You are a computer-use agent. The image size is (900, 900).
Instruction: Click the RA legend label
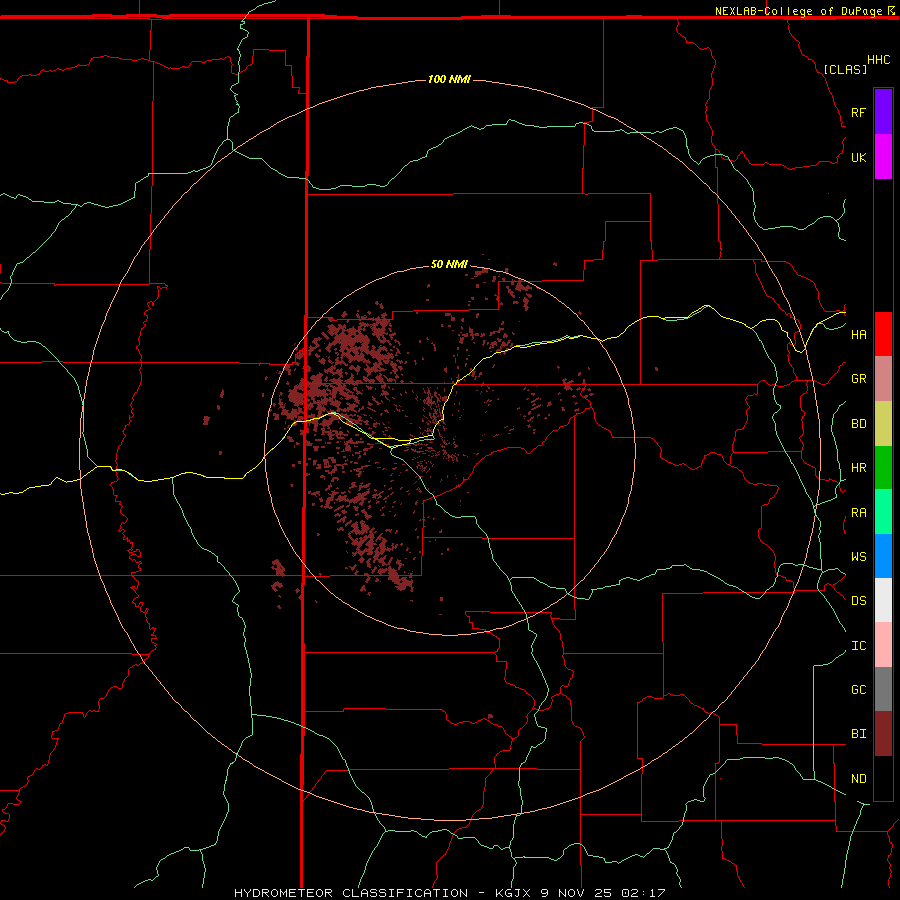click(858, 513)
